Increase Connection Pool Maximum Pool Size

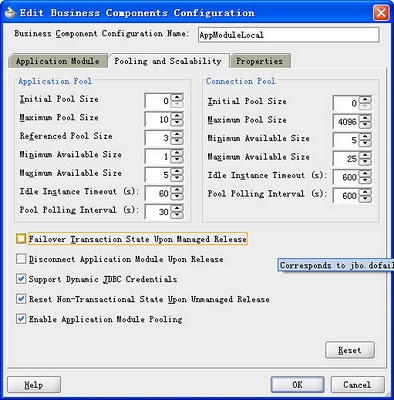(x=366, y=118)
